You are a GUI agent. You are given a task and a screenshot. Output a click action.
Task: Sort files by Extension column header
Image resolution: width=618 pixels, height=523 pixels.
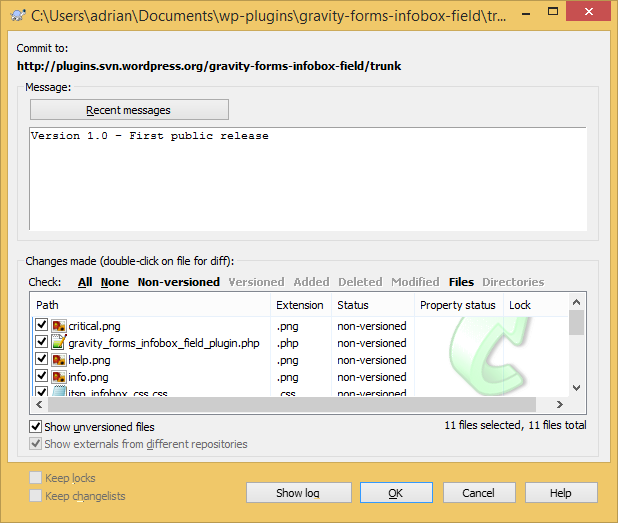coord(300,305)
